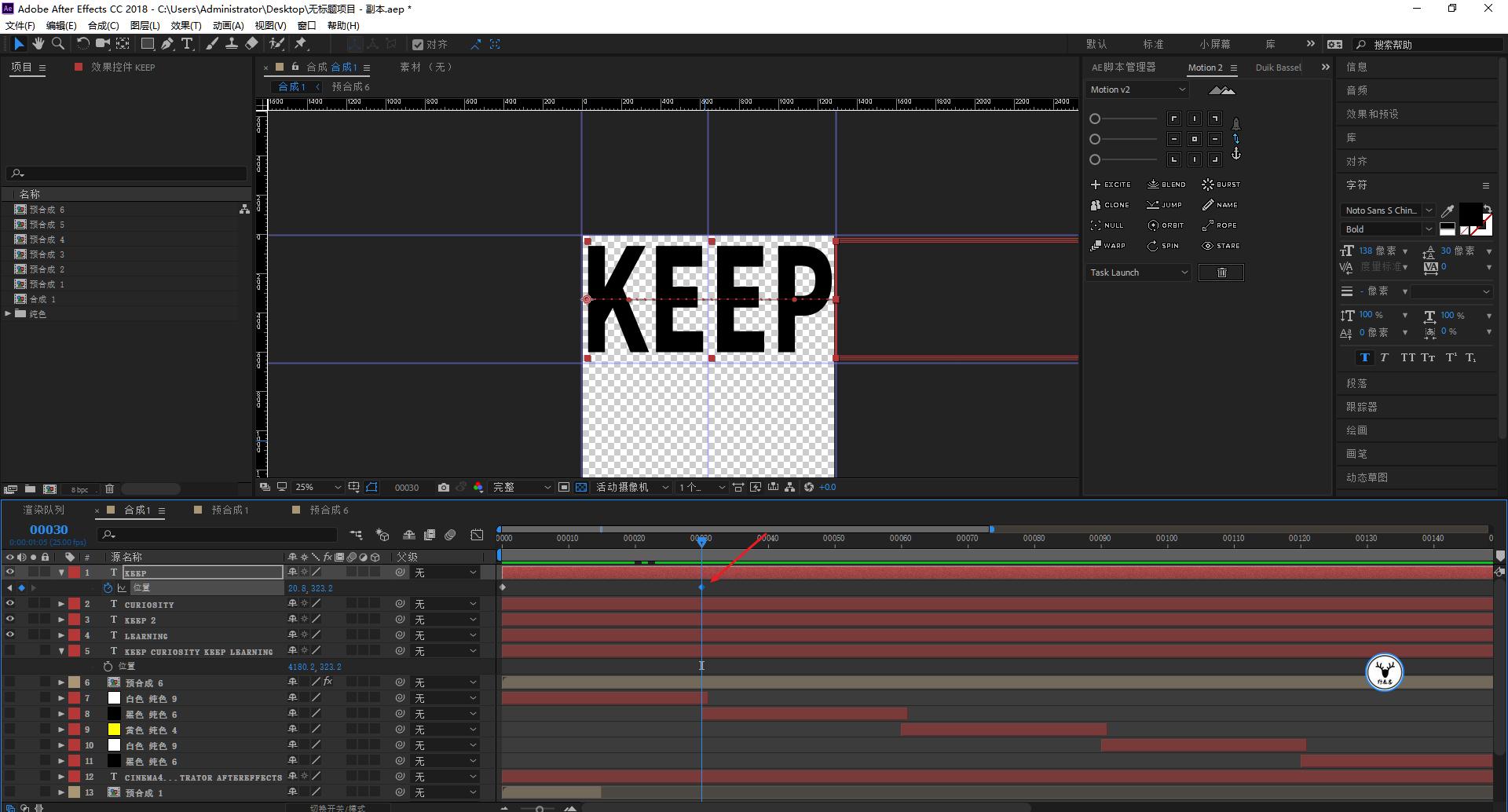
Task: Click the ORBIT tool in Motion 2
Action: point(1166,225)
